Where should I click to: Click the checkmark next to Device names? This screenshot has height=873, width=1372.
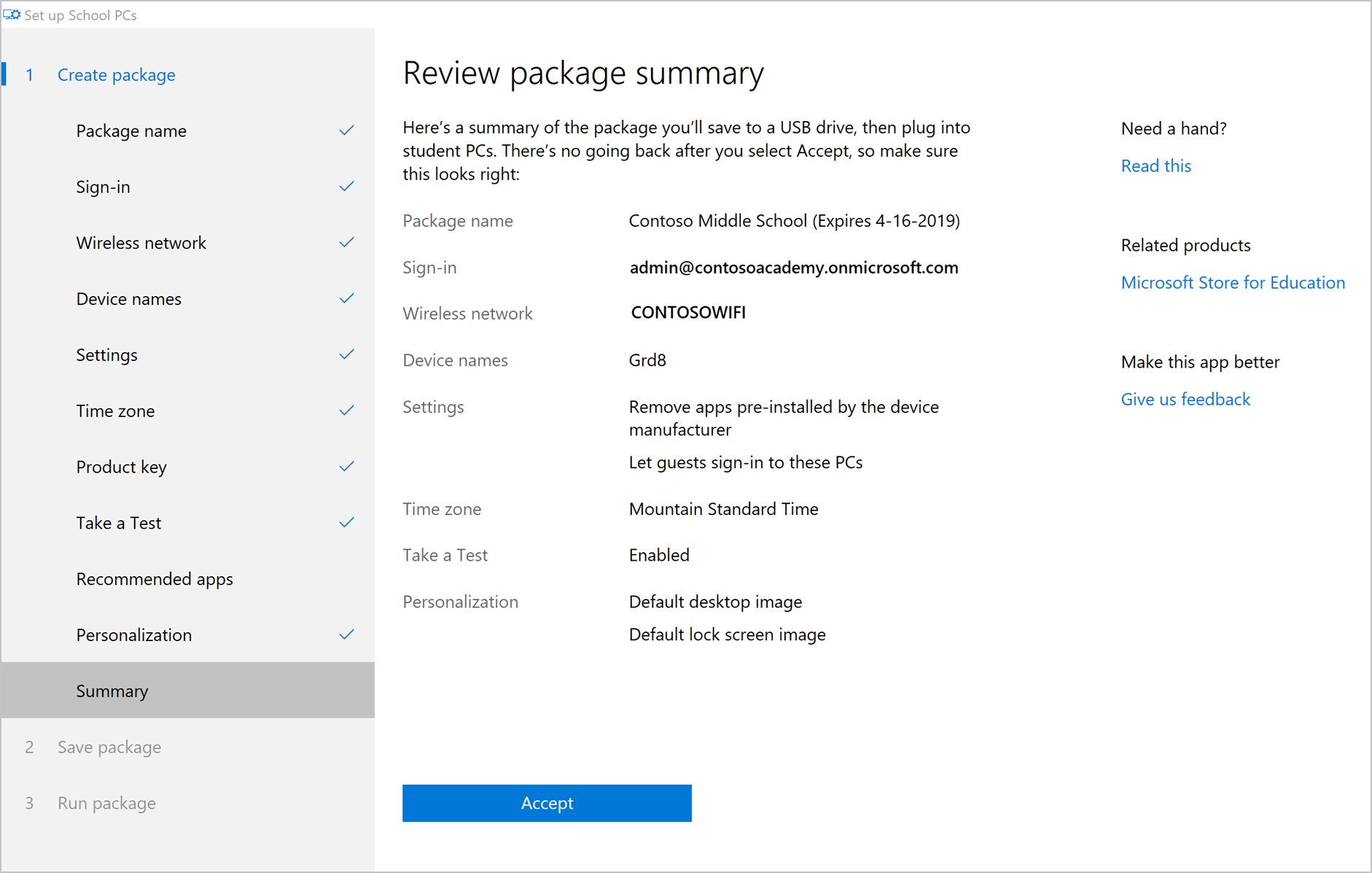tap(346, 299)
